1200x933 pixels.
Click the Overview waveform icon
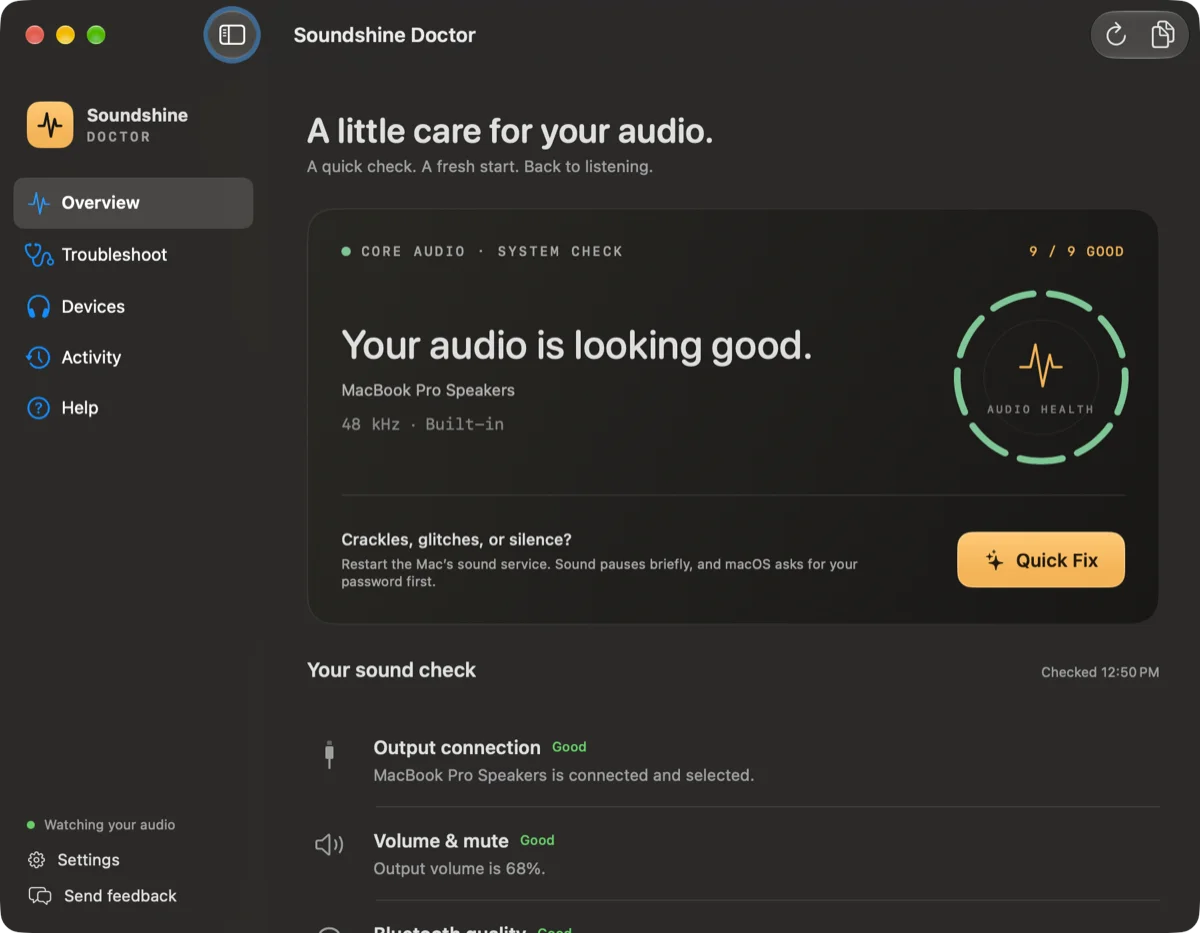(x=39, y=203)
